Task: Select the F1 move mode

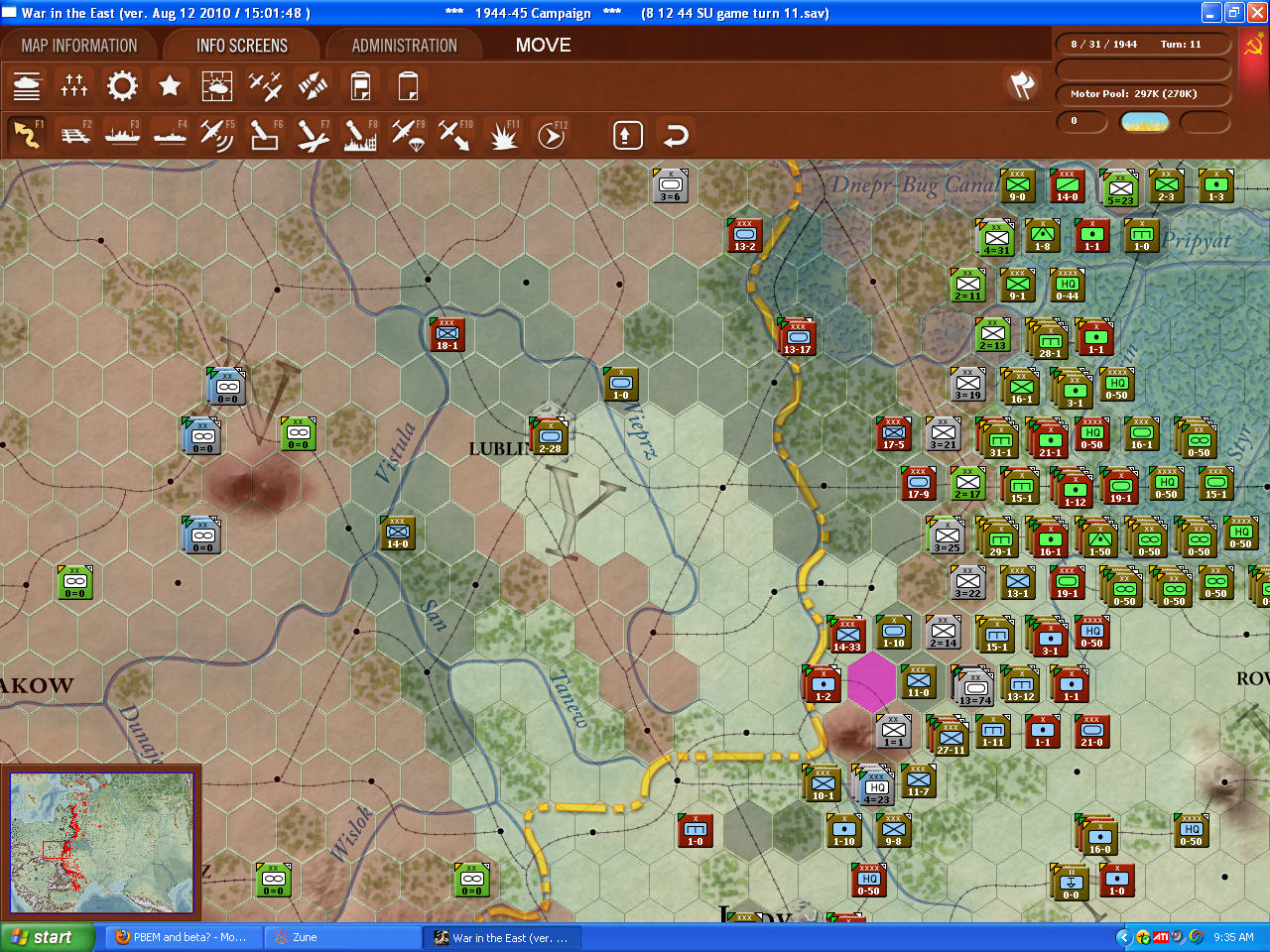Action: coord(27,135)
